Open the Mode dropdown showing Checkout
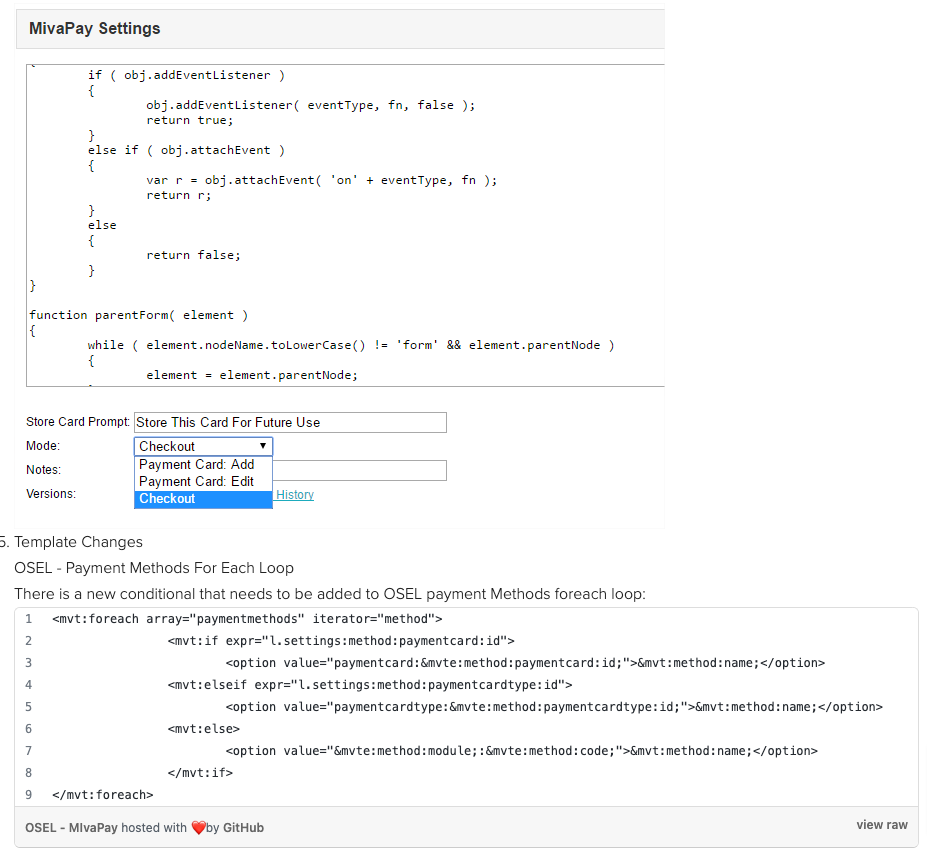Image resolution: width=927 pixels, height=853 pixels. point(203,446)
